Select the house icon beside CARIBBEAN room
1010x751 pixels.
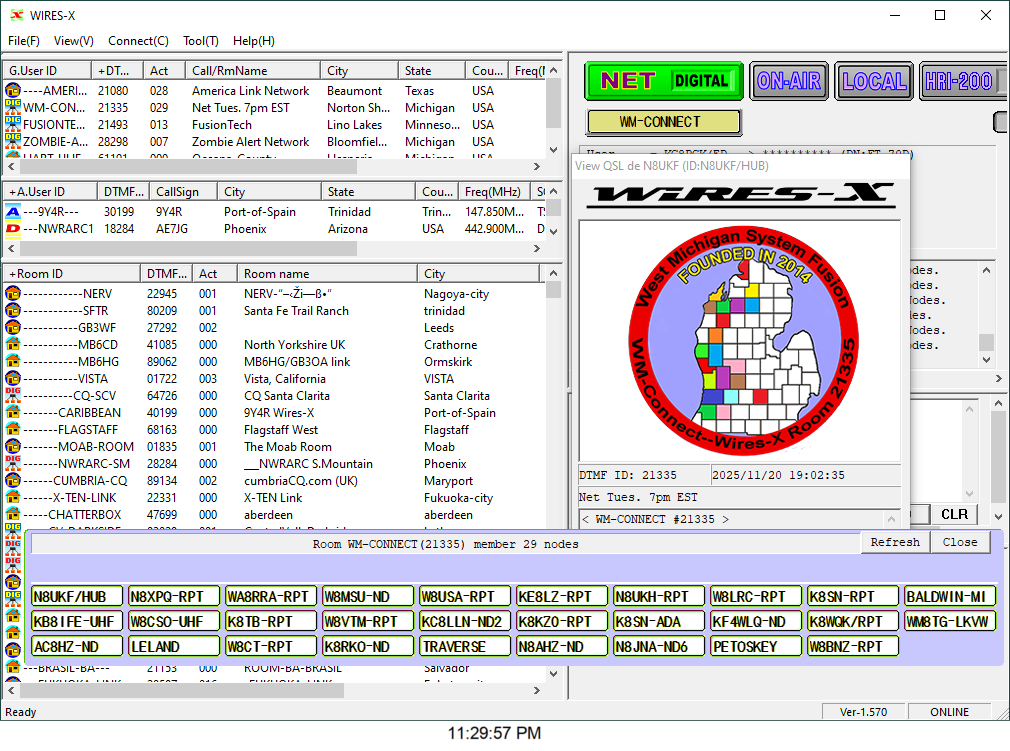pos(13,413)
